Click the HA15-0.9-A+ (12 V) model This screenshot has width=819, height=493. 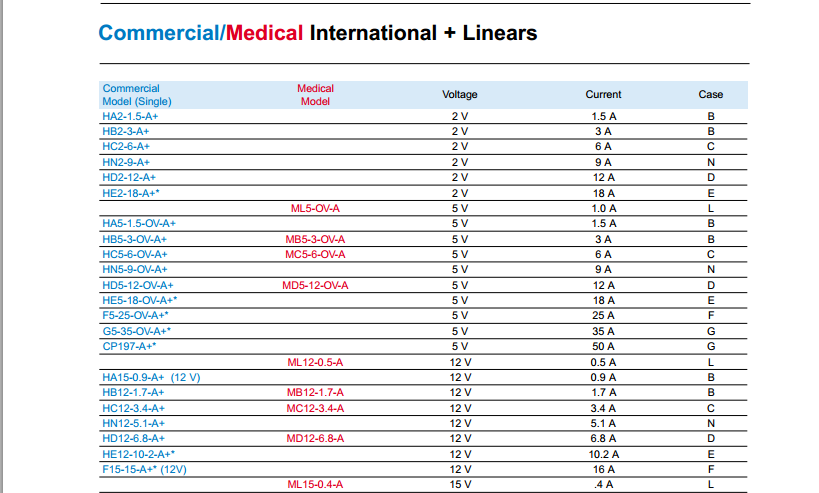pyautogui.click(x=152, y=377)
